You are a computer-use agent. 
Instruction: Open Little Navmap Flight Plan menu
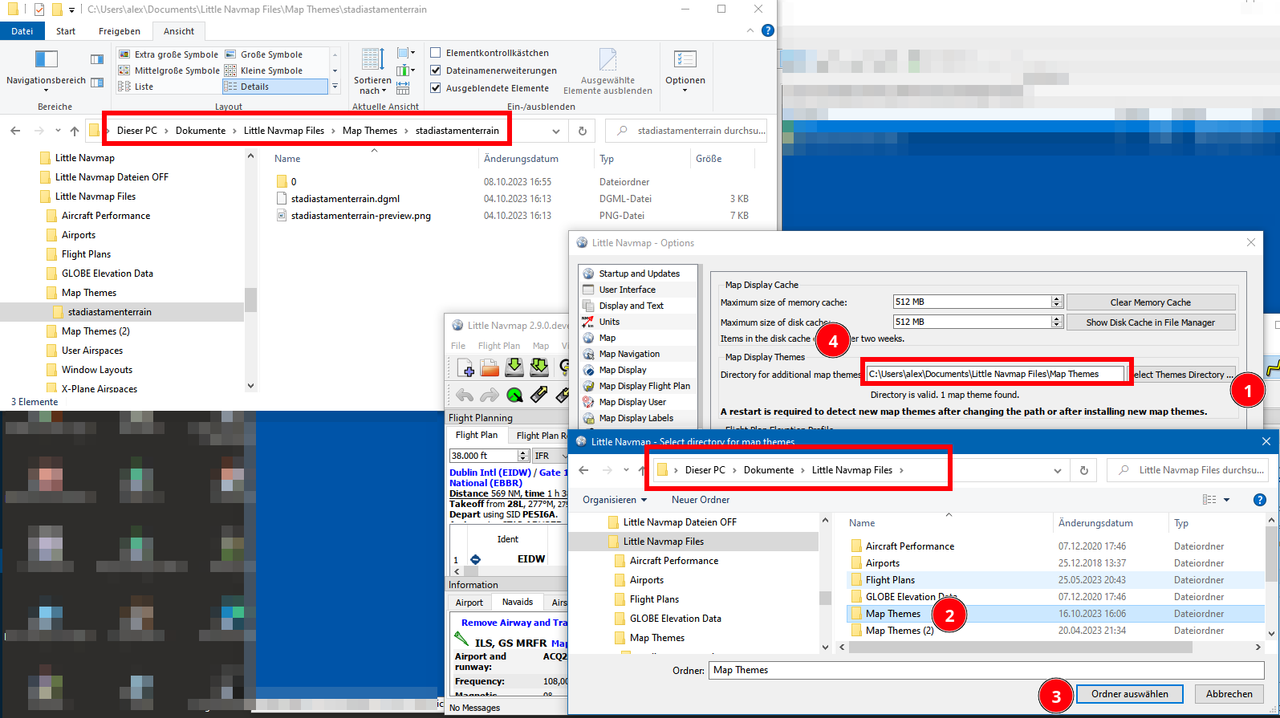point(498,346)
